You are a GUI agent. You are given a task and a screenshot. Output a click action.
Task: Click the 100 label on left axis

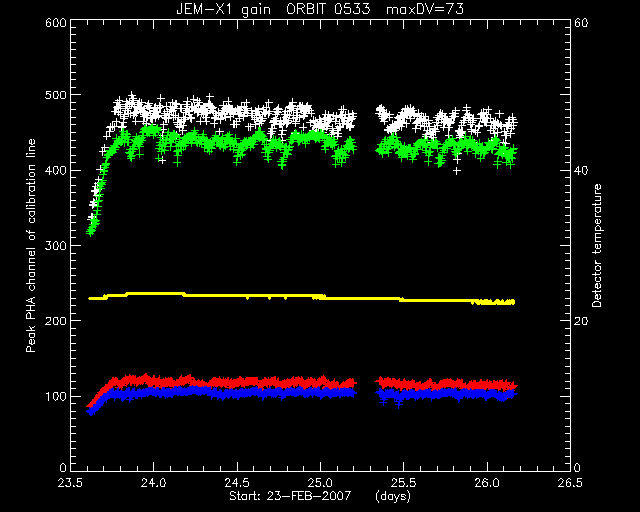56,396
